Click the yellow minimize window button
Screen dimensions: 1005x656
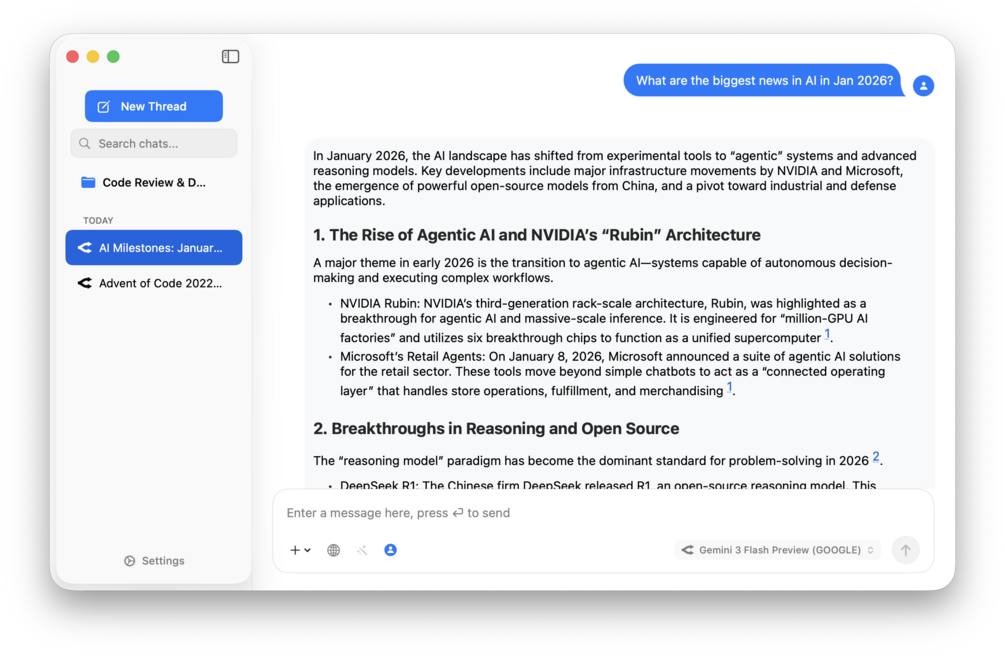tap(93, 57)
